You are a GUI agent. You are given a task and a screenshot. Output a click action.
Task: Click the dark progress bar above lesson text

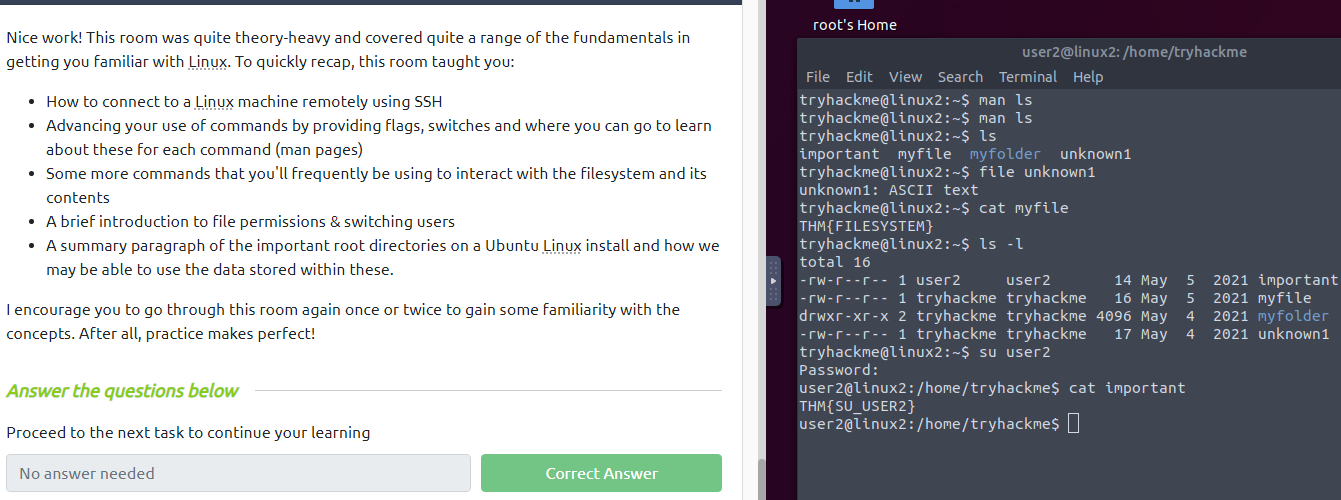[x=371, y=2]
